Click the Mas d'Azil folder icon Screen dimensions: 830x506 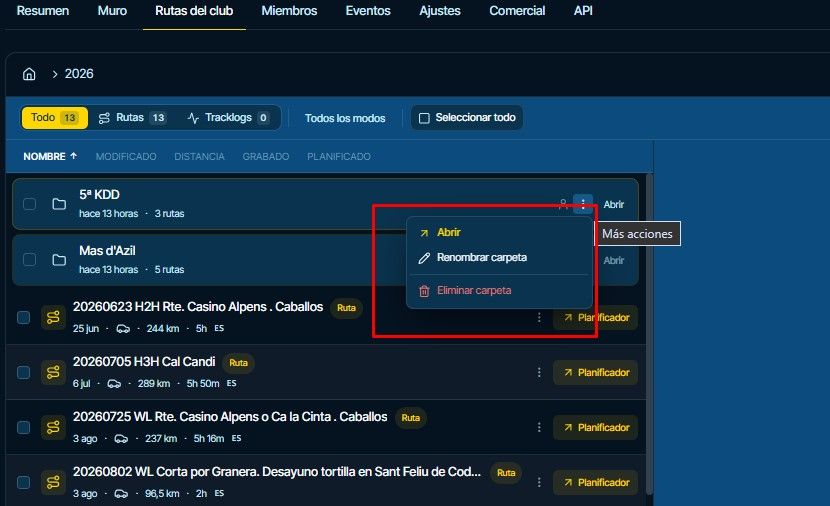click(59, 259)
